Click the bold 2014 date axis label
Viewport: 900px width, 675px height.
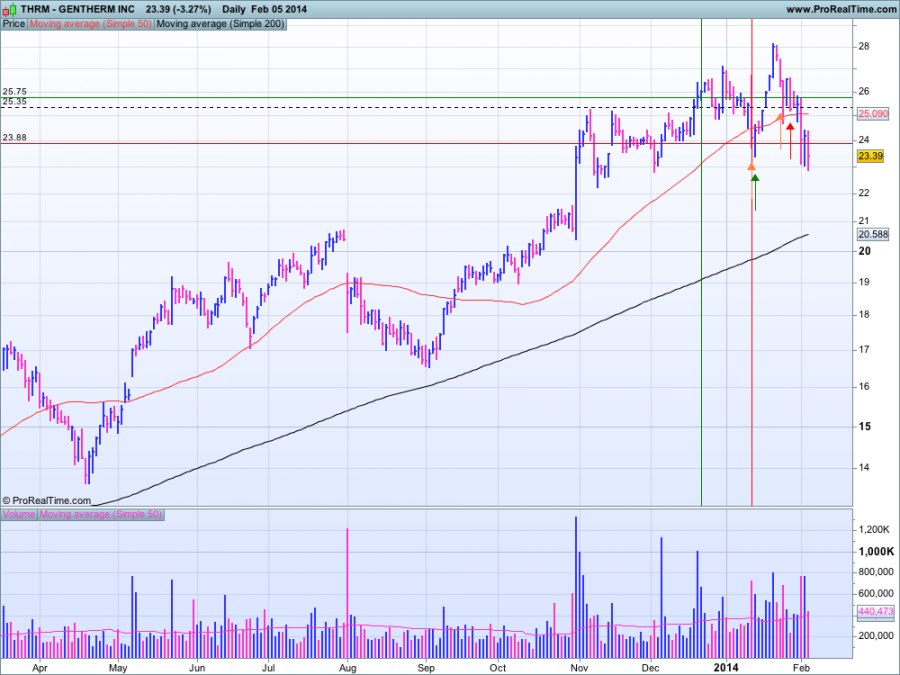point(726,667)
